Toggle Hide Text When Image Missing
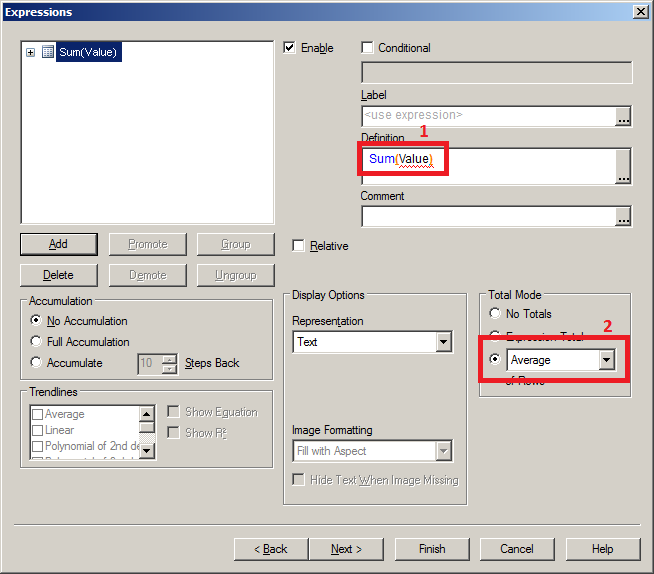This screenshot has height=574, width=654. (298, 480)
